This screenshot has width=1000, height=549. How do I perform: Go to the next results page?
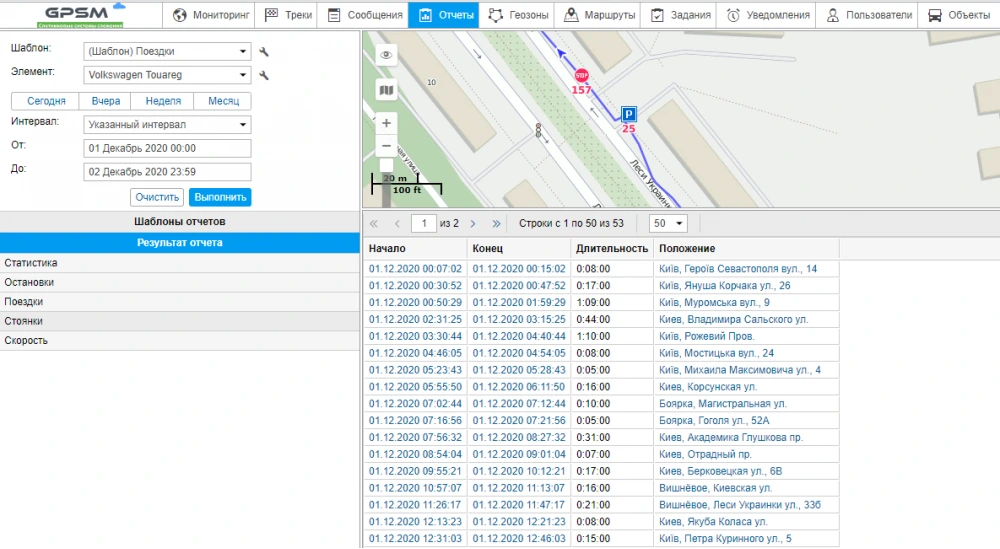click(473, 223)
